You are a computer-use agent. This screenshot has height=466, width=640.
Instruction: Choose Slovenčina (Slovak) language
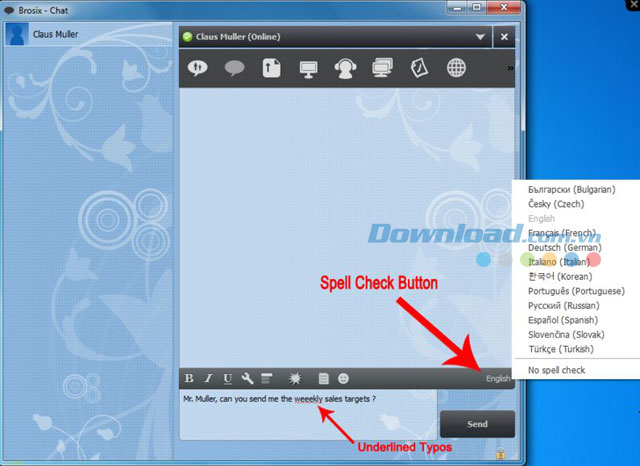coord(566,334)
